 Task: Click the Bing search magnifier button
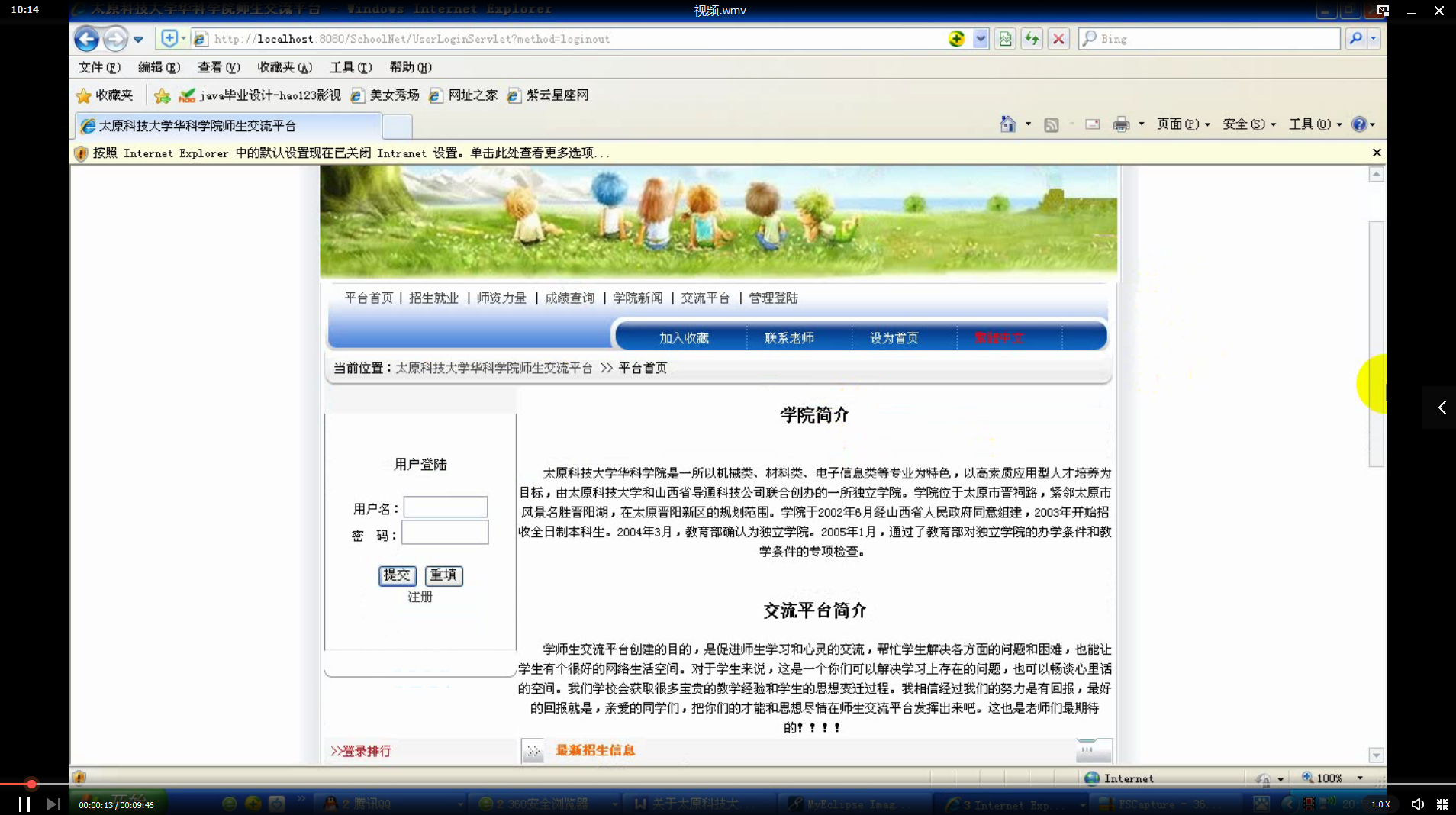click(x=1355, y=38)
